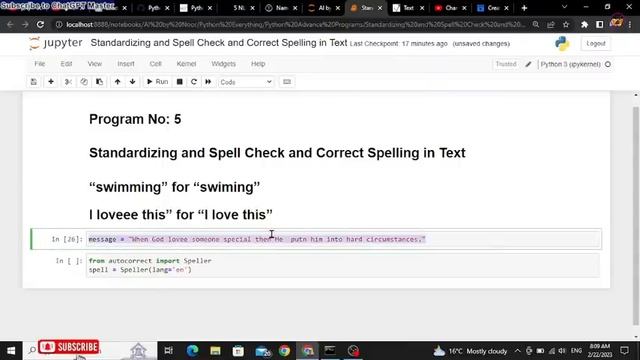Click the pencil edit mode icon
This screenshot has height=360, width=640.
click(529, 64)
